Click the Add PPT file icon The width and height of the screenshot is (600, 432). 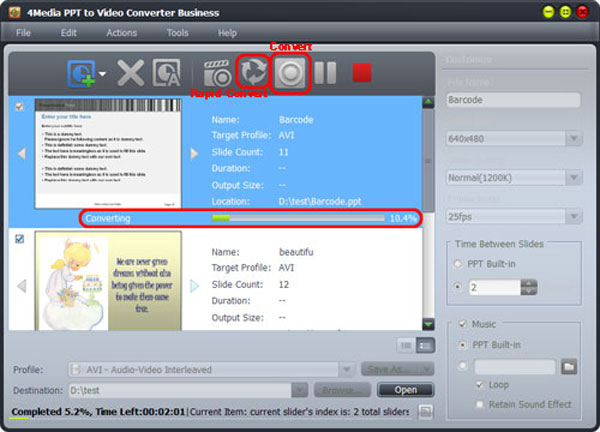pyautogui.click(x=82, y=73)
